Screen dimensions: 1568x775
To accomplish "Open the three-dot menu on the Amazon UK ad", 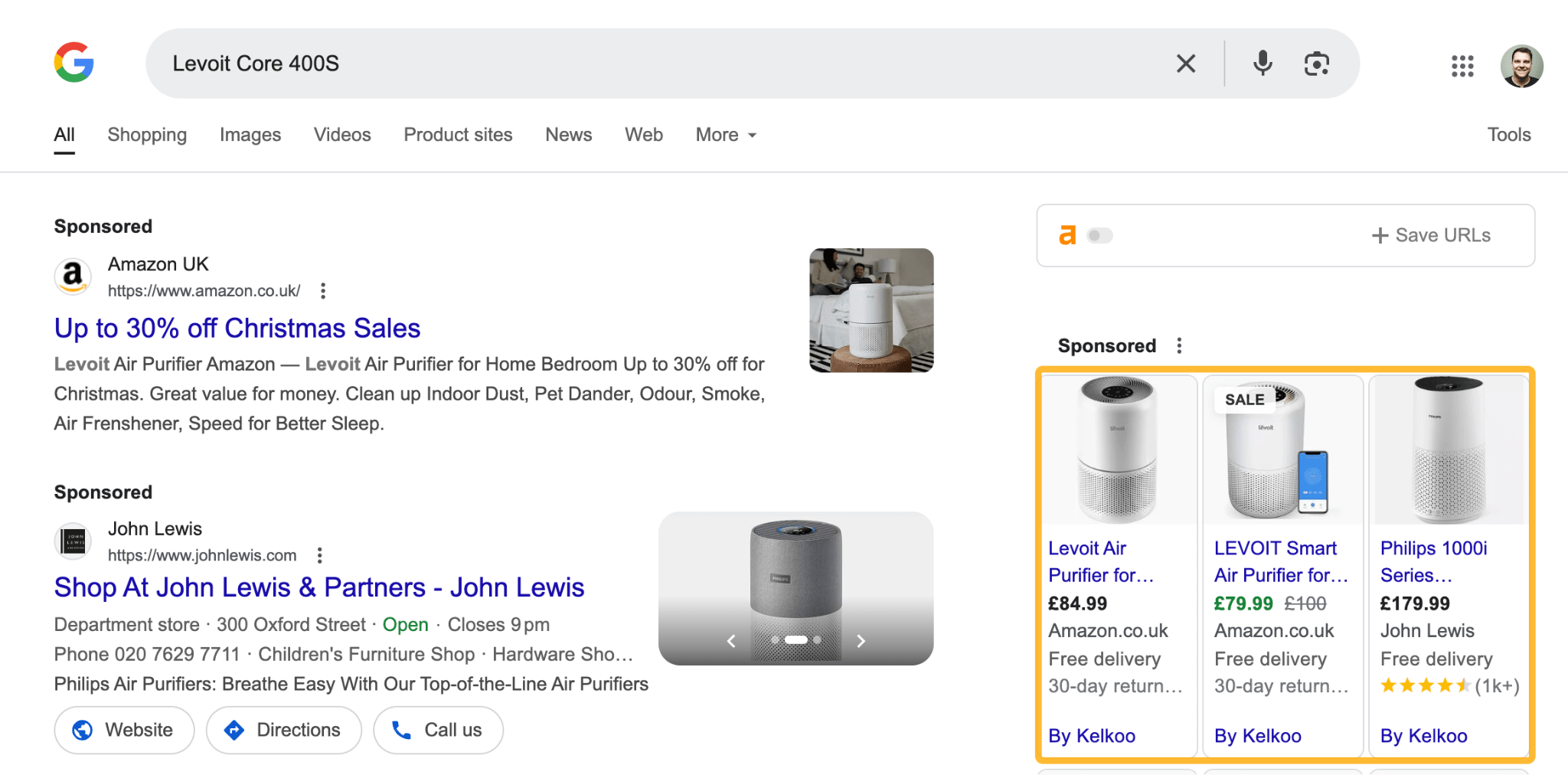I will pyautogui.click(x=323, y=291).
